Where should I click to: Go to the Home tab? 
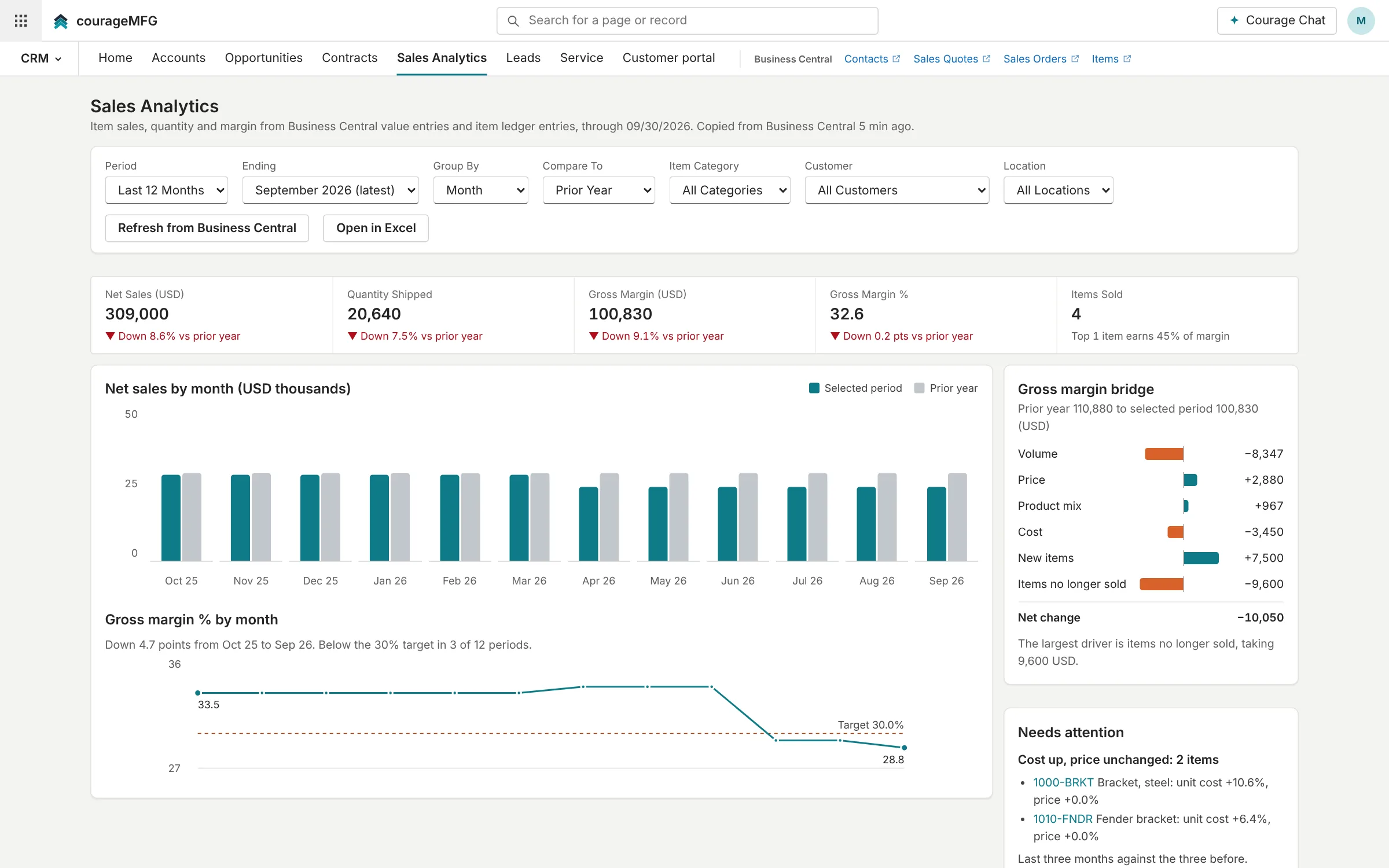(115, 58)
